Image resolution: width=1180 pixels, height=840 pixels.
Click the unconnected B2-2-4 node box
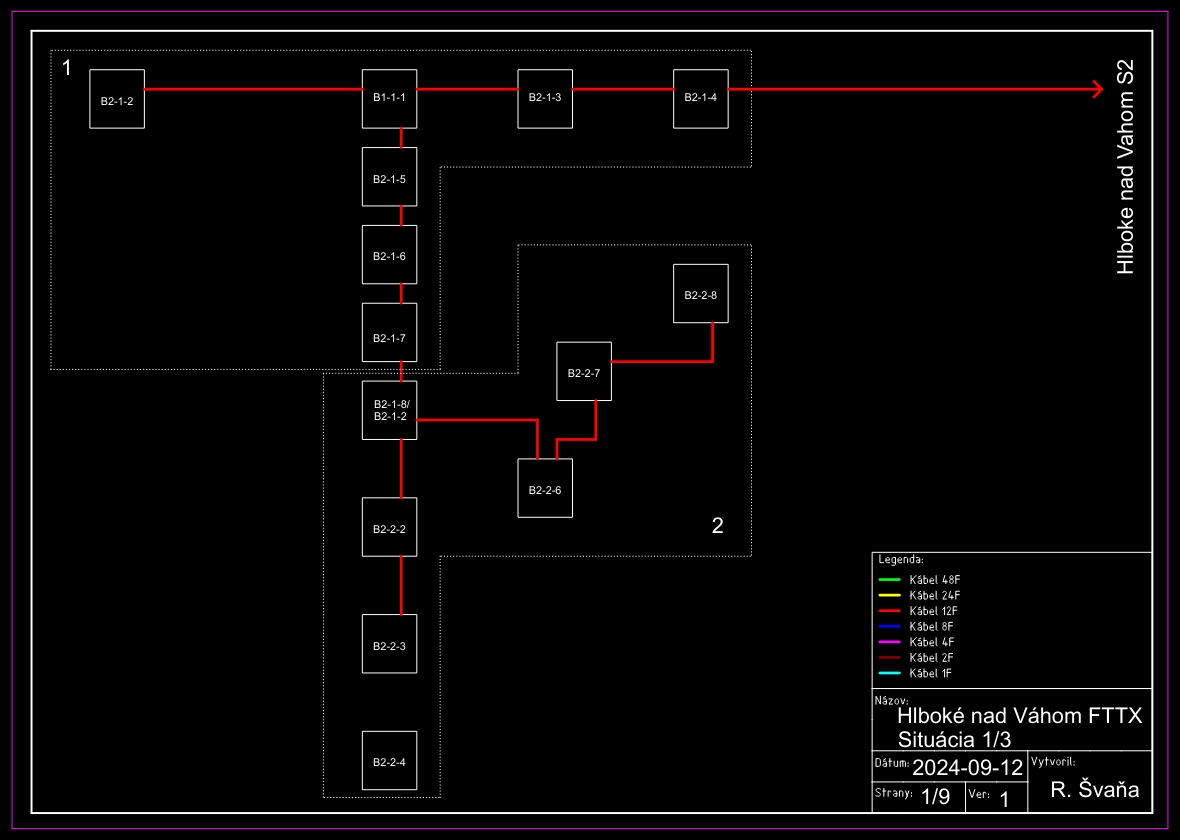389,761
